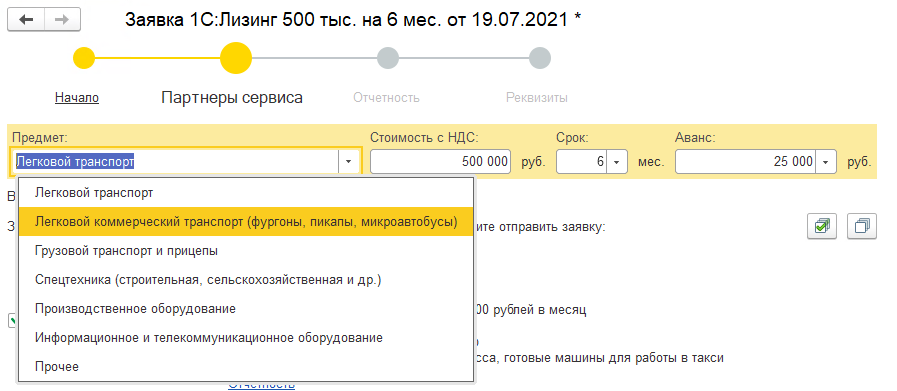This screenshot has width=897, height=391.
Task: Select the Партнеры сервиса step circle
Action: 236,58
